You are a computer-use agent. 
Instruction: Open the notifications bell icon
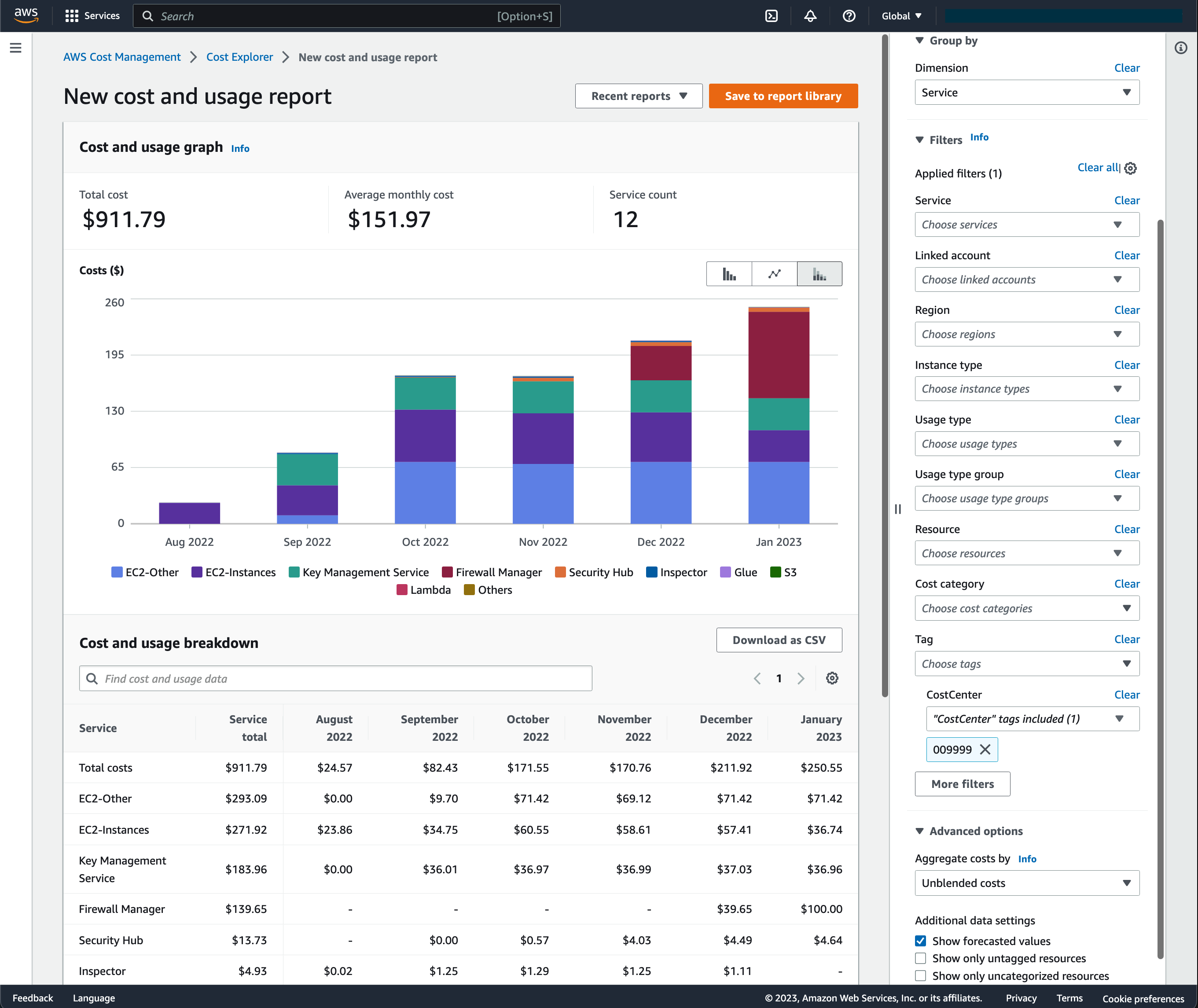point(810,15)
